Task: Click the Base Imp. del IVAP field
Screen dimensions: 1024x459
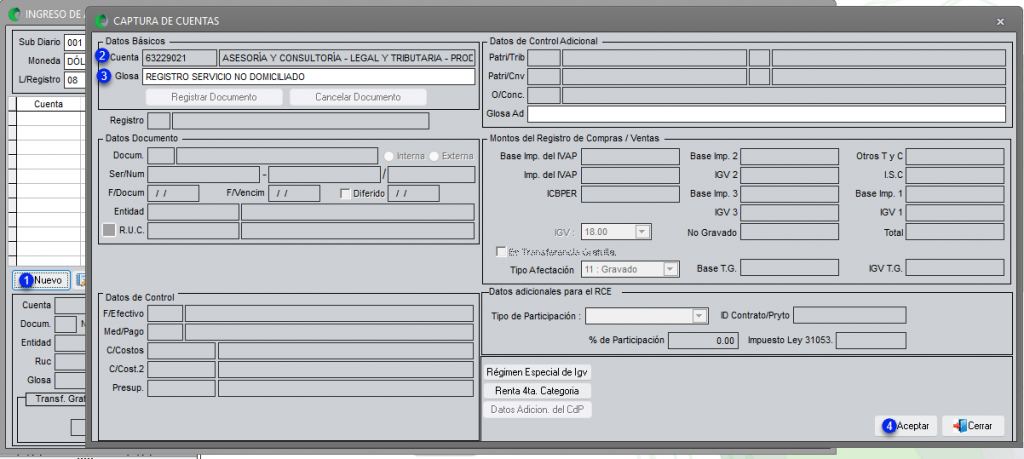Action: coord(630,156)
